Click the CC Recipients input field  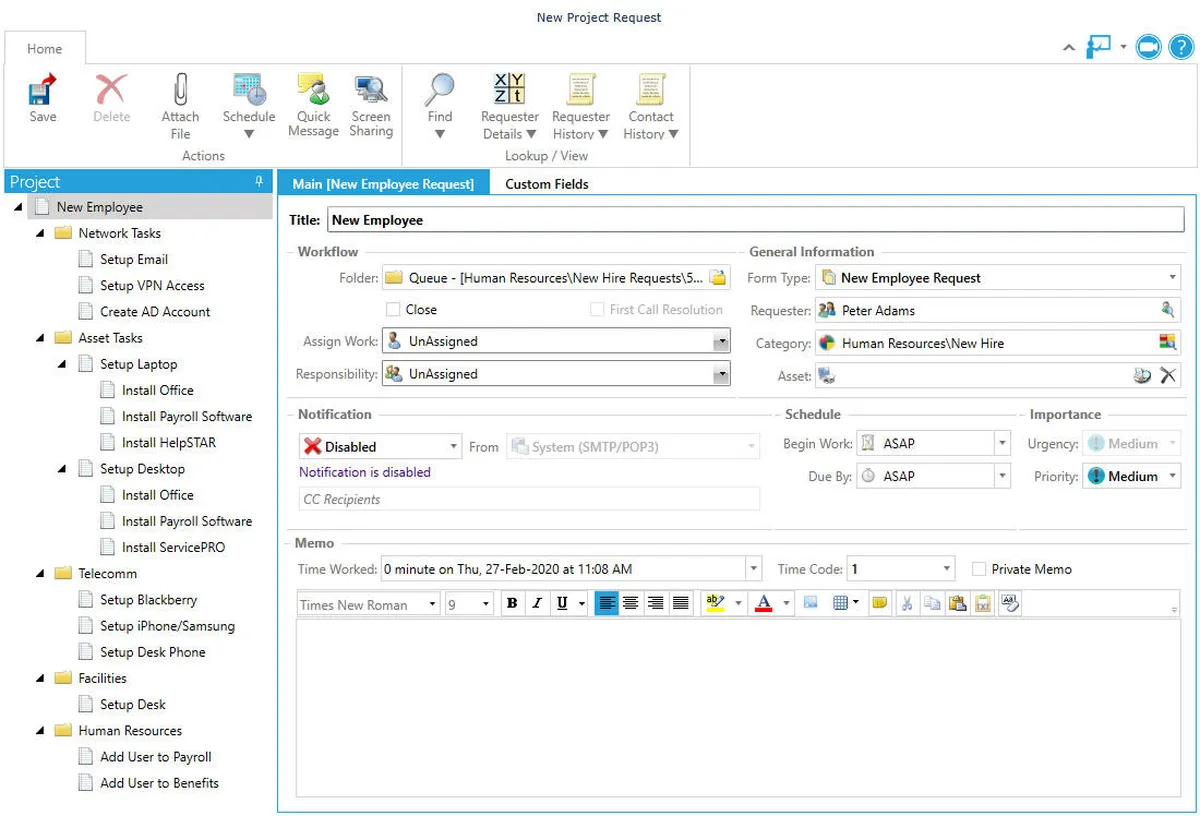pos(529,499)
